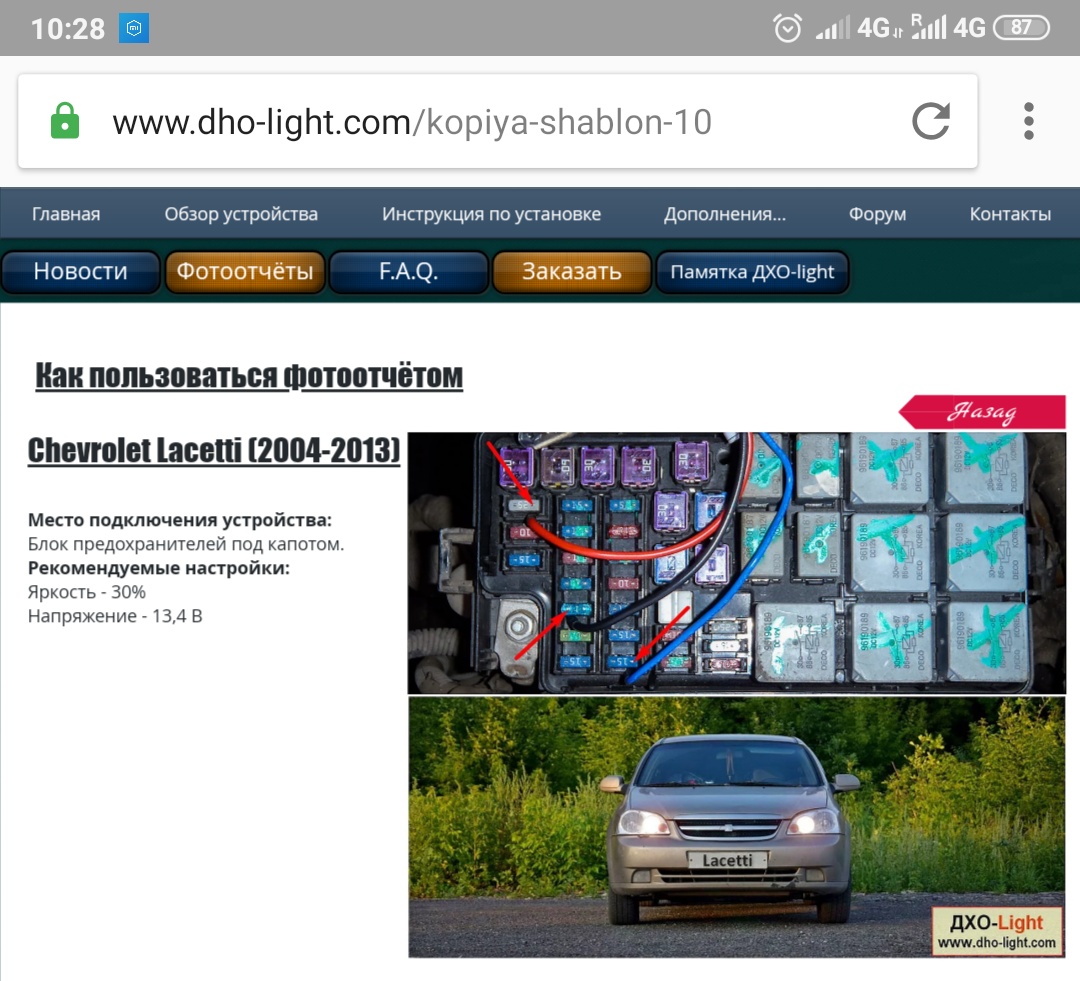Open Обзор устройства menu item
Viewport: 1080px width, 981px height.
[x=241, y=214]
